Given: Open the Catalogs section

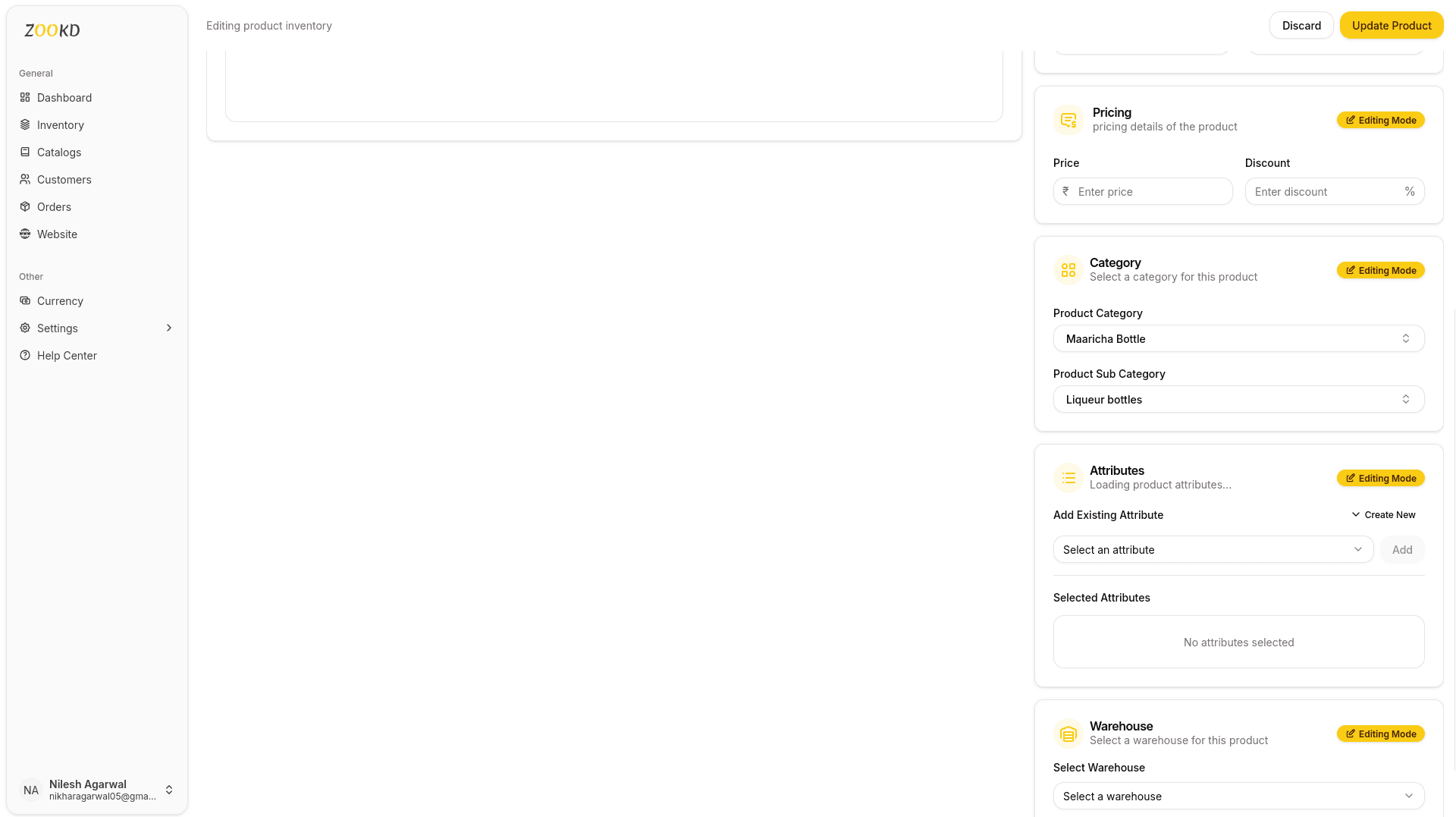Looking at the screenshot, I should tap(58, 152).
